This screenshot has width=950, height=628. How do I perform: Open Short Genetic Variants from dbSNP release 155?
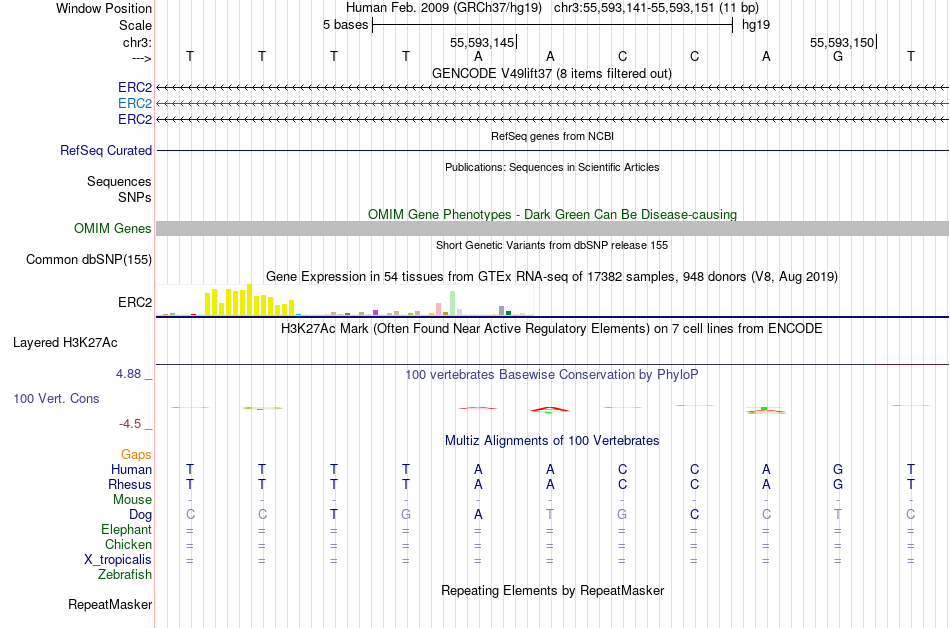click(x=552, y=245)
